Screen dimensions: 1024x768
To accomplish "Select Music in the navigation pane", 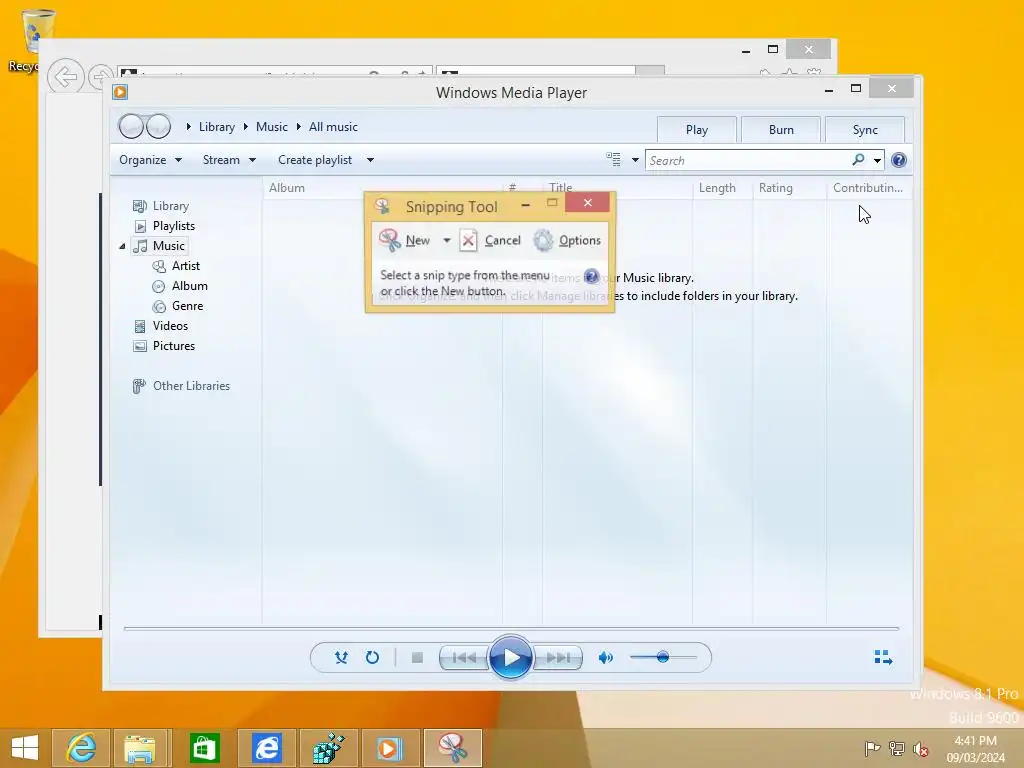I will click(168, 246).
